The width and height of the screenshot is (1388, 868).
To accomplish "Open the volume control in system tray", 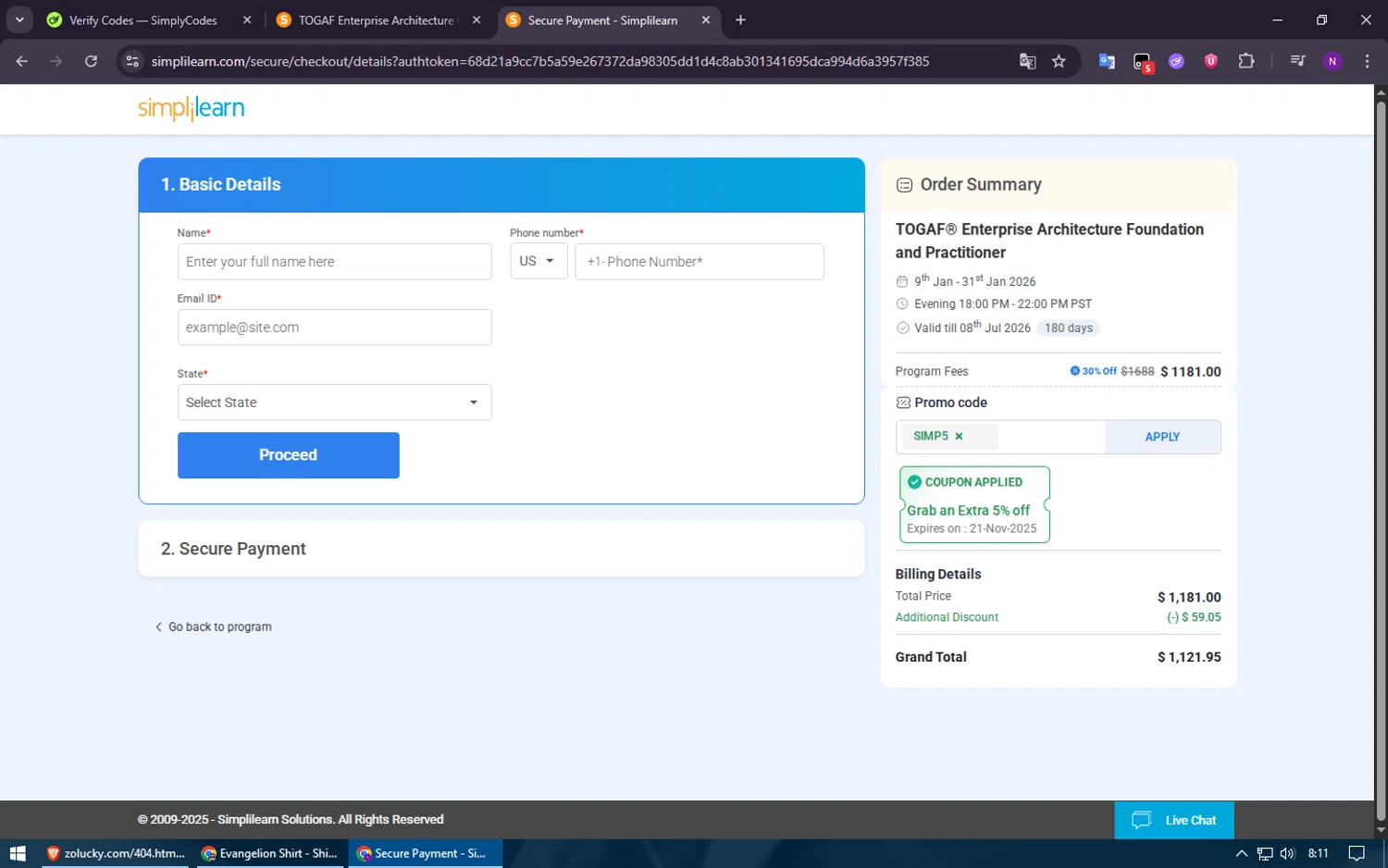I will click(x=1287, y=853).
